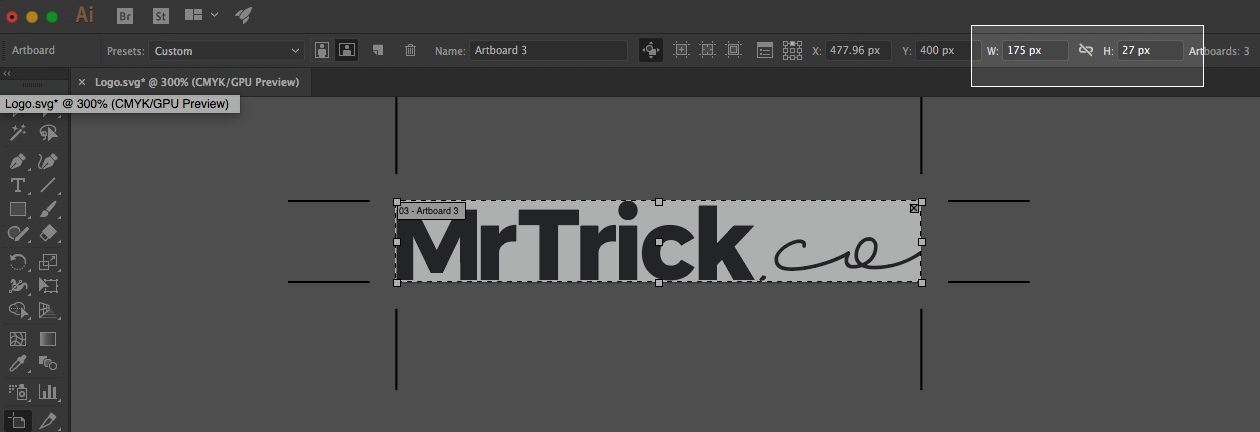This screenshot has height=432, width=1260.
Task: Set artboard to Portrait orientation
Action: pos(322,50)
